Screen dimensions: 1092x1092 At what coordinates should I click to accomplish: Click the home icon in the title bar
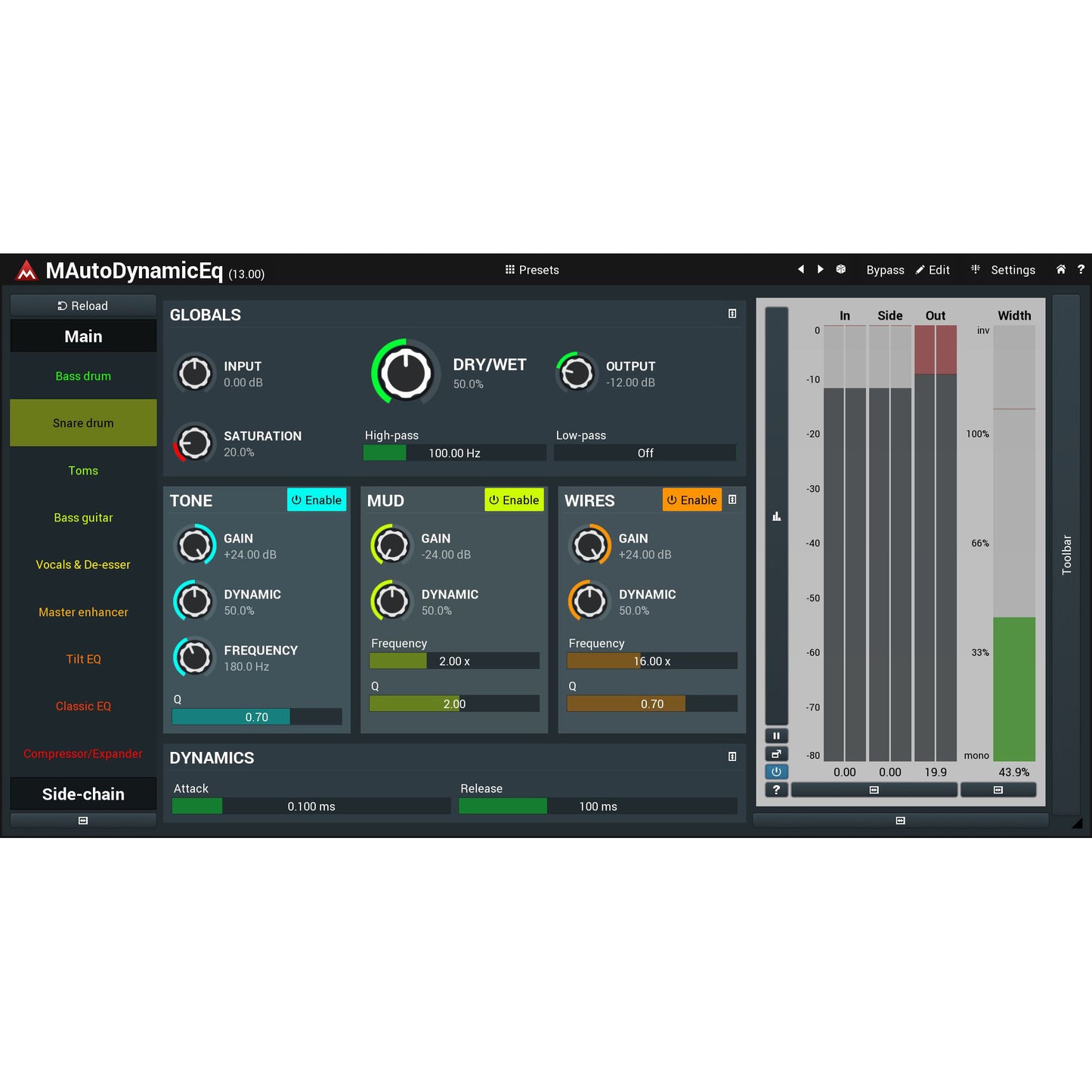[x=1061, y=270]
